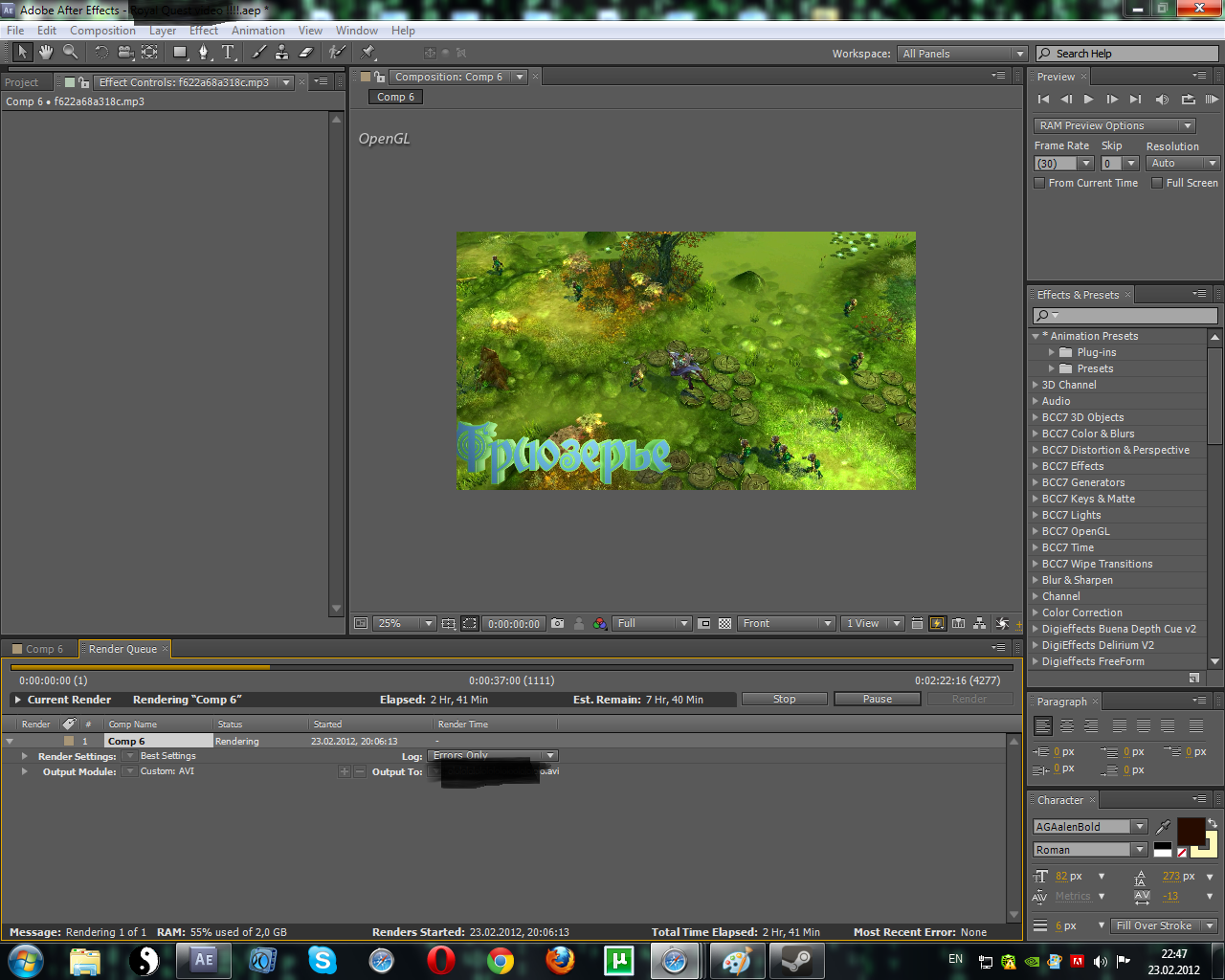Click the title/action safe grid icon
The height and width of the screenshot is (980, 1225).
[449, 623]
